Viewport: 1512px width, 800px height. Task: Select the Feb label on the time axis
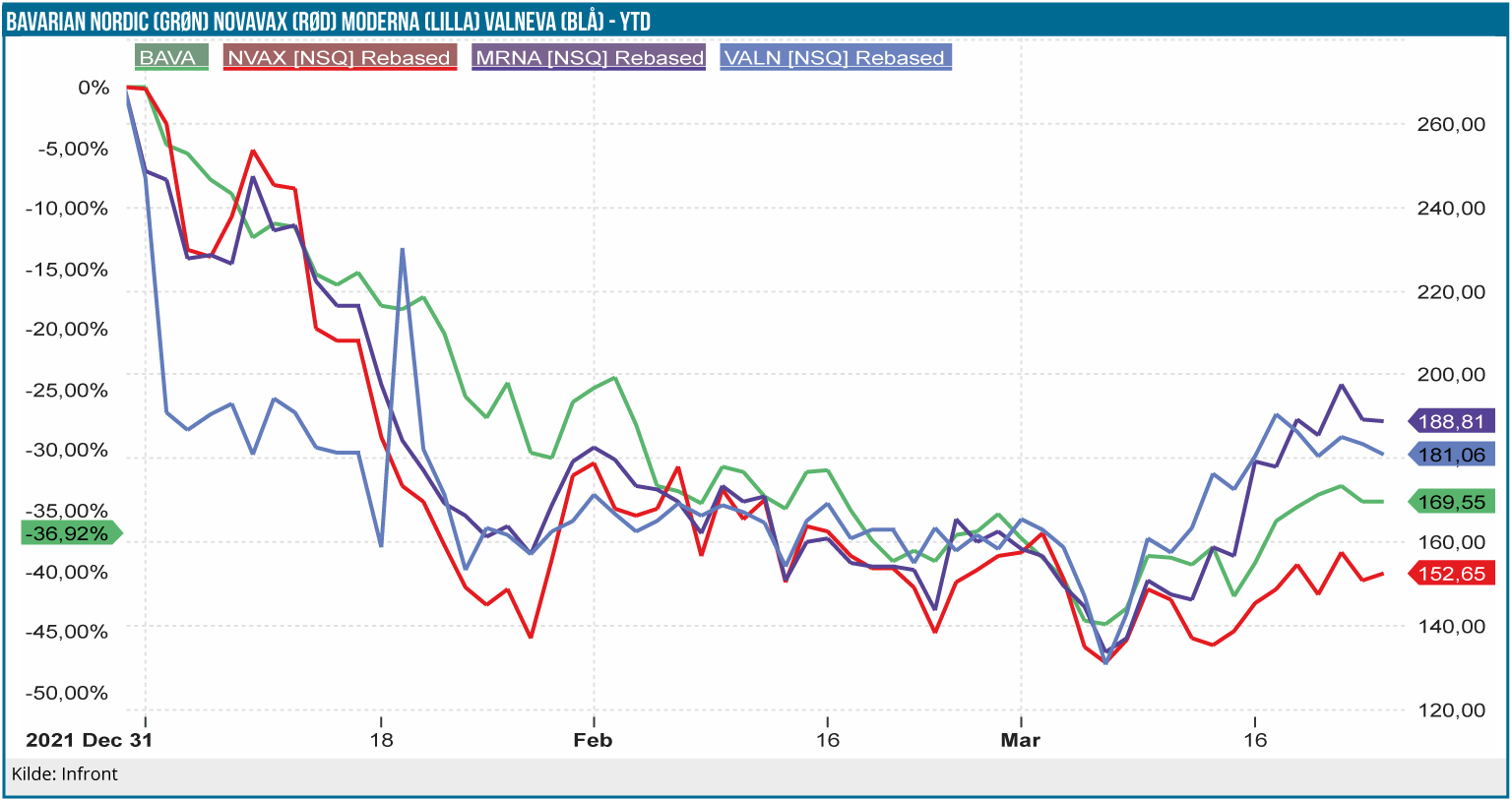point(593,740)
